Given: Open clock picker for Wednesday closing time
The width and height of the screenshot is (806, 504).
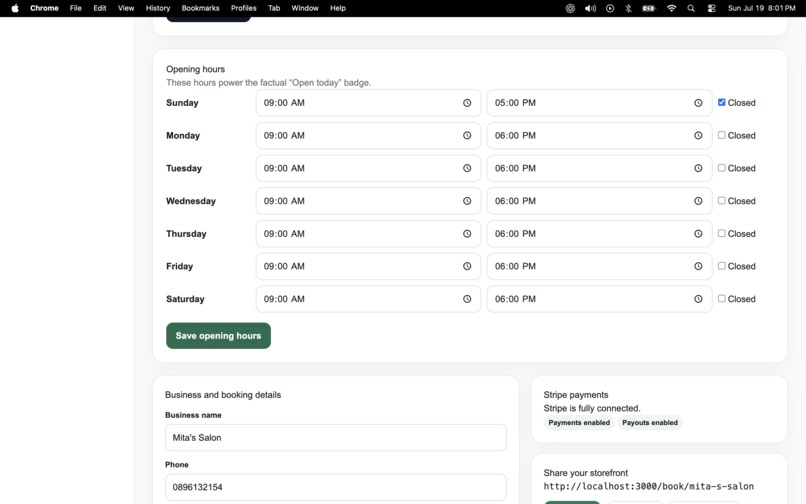Looking at the screenshot, I should [x=698, y=201].
